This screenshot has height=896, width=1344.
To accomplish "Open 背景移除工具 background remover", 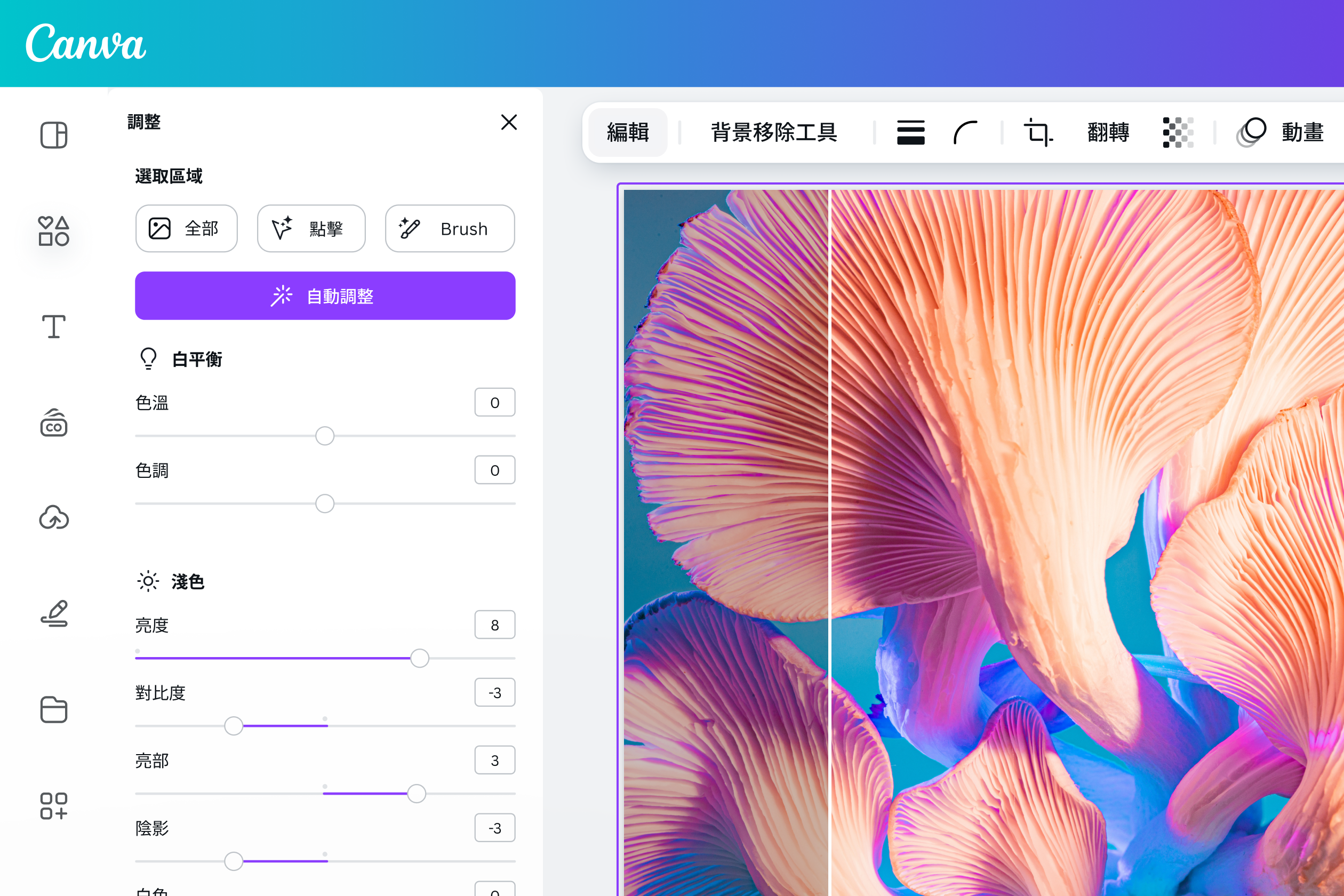I will click(774, 133).
